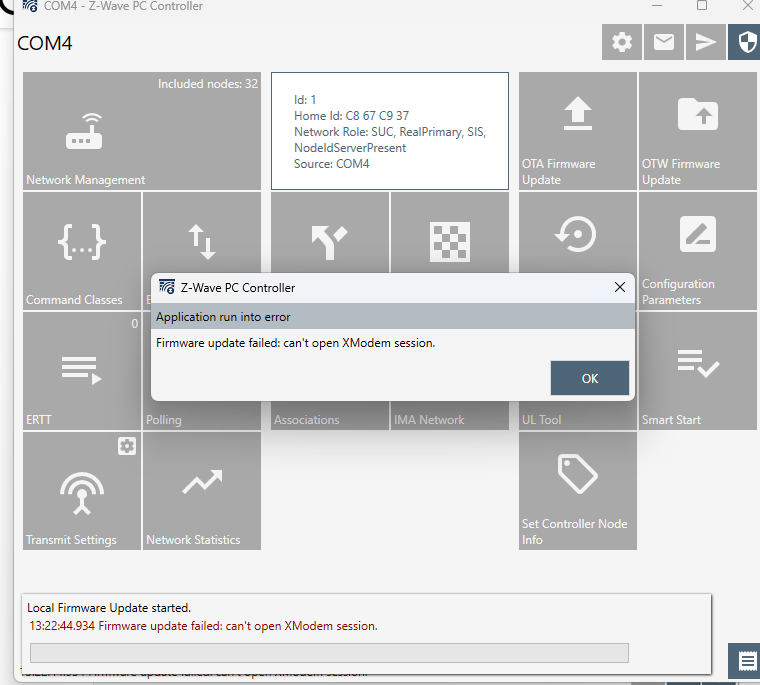
Task: Open the Smart Start tile
Action: [697, 372]
